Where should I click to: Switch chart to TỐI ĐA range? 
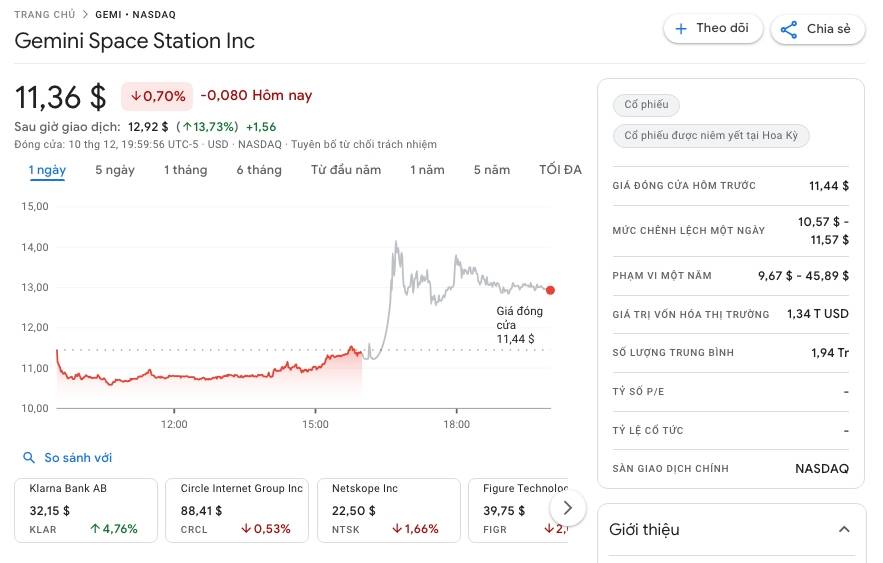click(x=560, y=170)
